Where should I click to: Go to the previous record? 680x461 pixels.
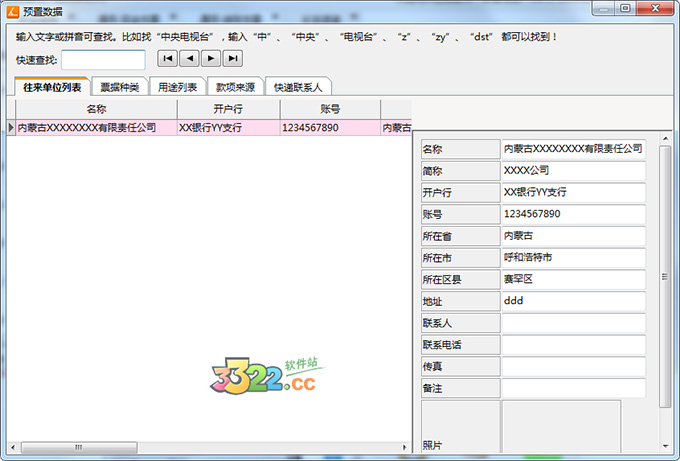coord(189,59)
